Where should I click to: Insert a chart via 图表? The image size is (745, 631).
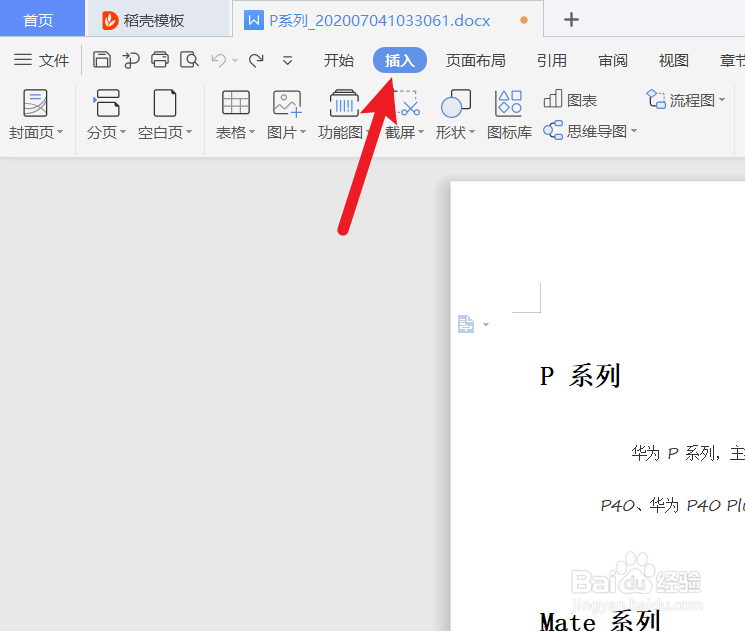pos(570,100)
